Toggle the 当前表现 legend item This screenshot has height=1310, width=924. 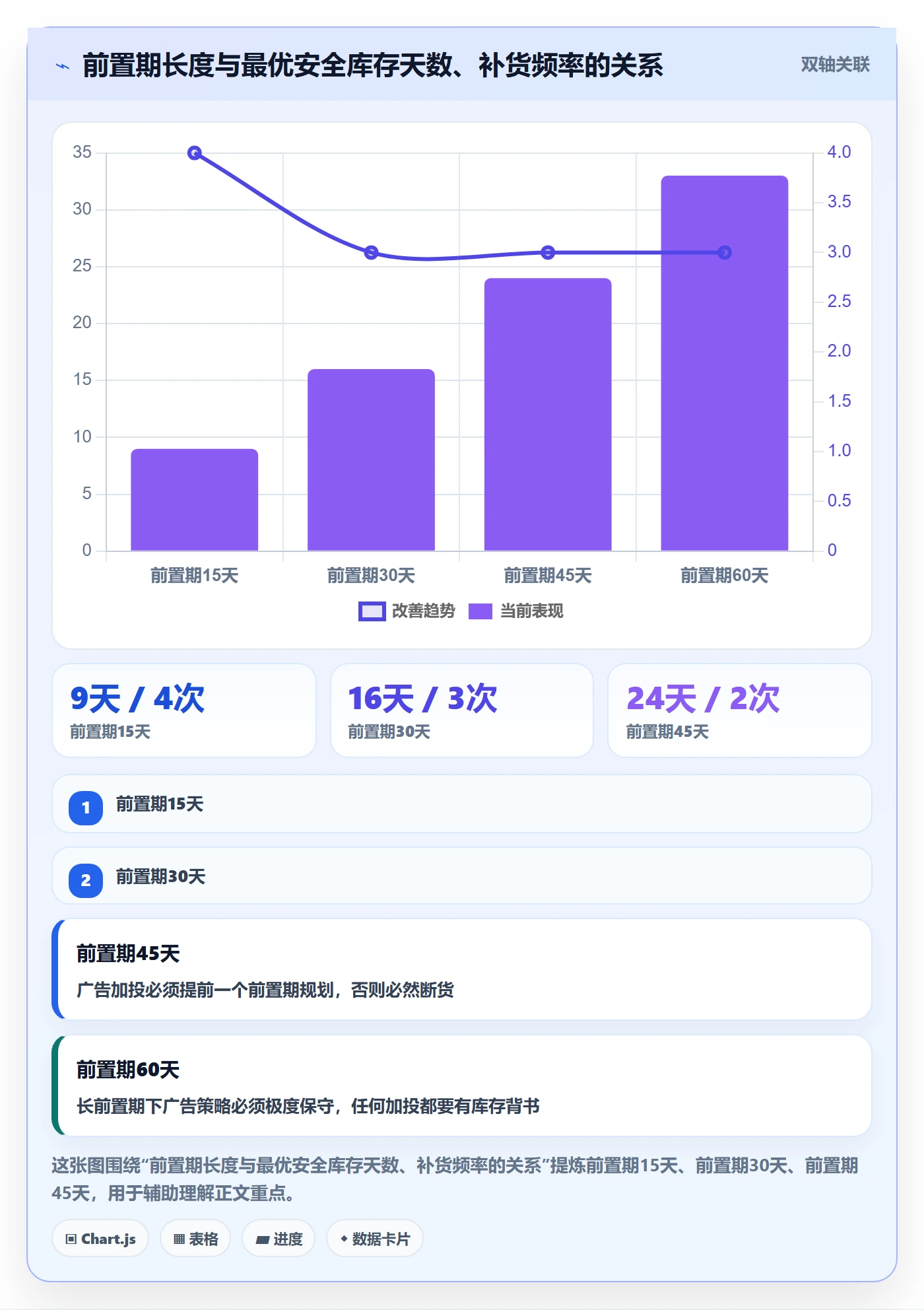point(516,611)
